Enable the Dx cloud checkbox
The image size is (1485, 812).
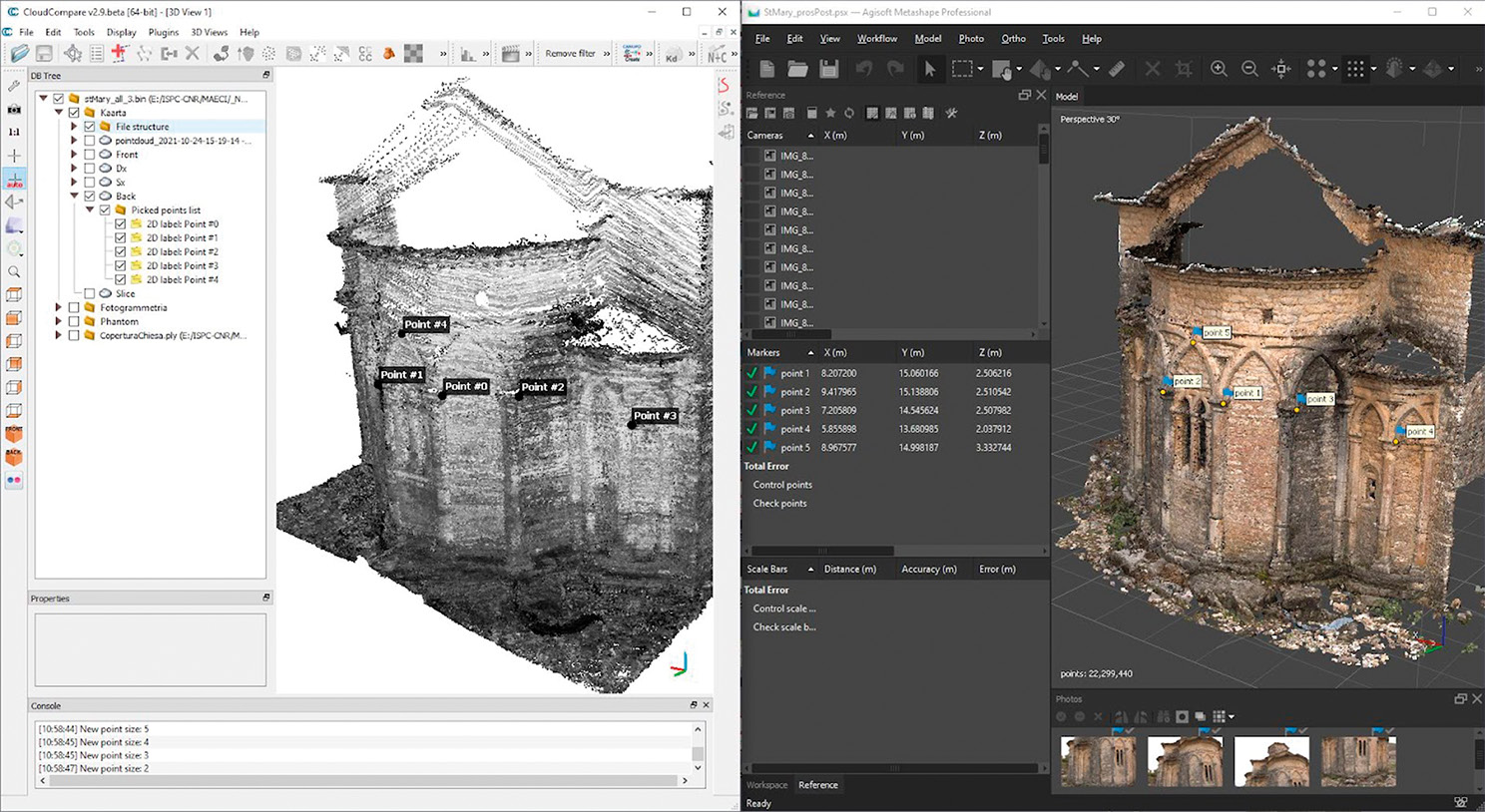click(x=90, y=169)
